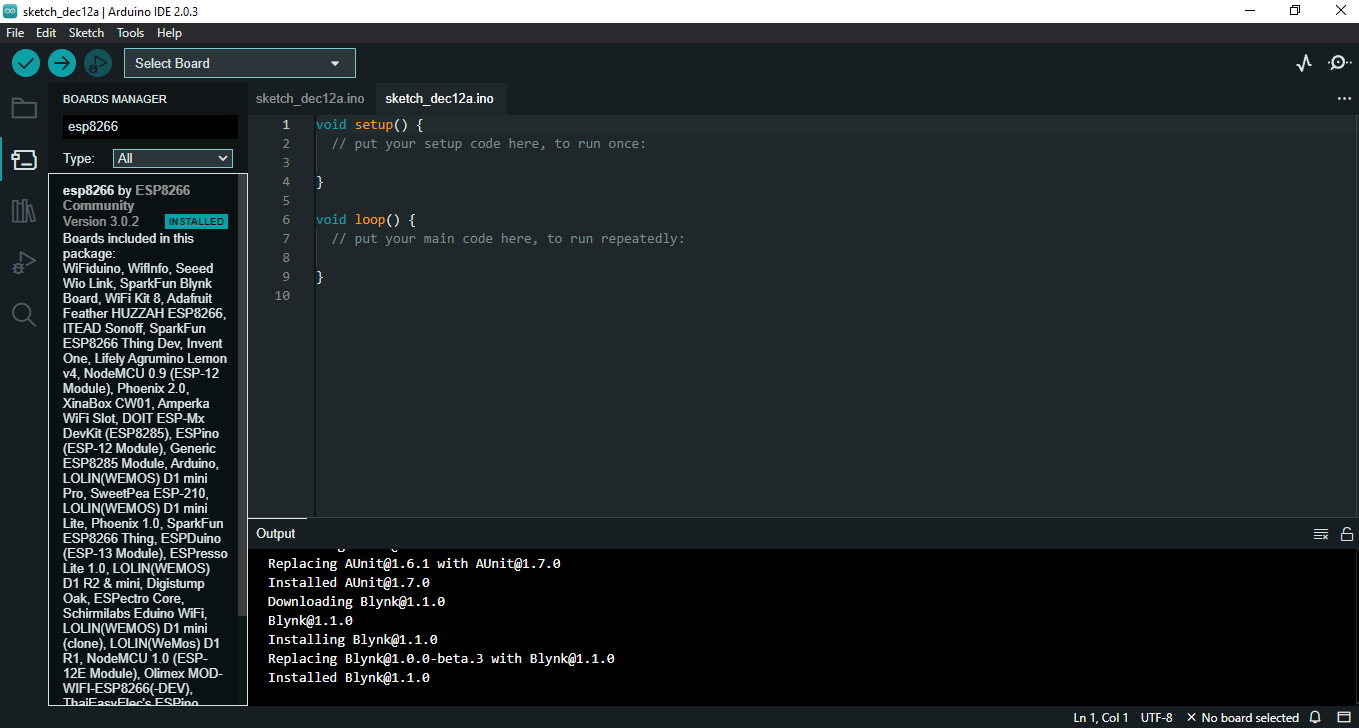Click the 'No board selected' status item
1359x728 pixels.
1242,718
